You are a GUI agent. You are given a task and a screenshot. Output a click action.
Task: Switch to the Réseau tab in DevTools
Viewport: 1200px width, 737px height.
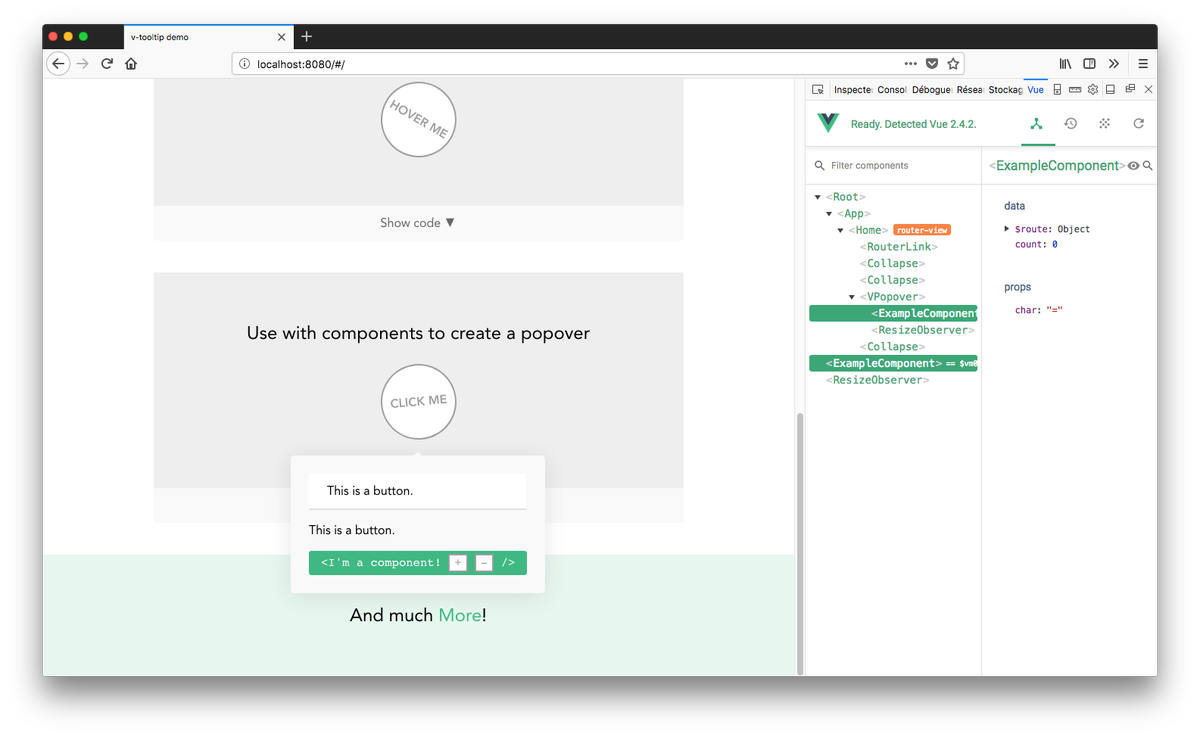tap(969, 89)
